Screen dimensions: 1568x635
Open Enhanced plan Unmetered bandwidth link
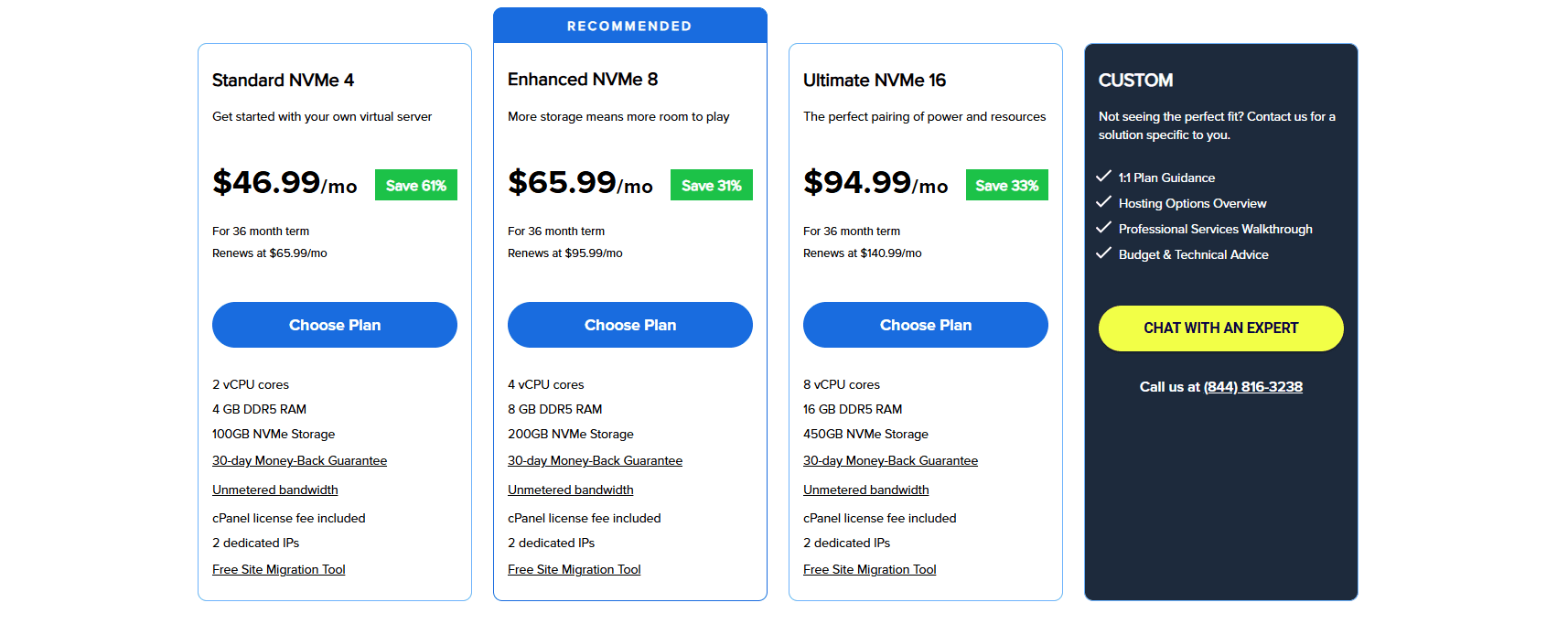pos(571,490)
